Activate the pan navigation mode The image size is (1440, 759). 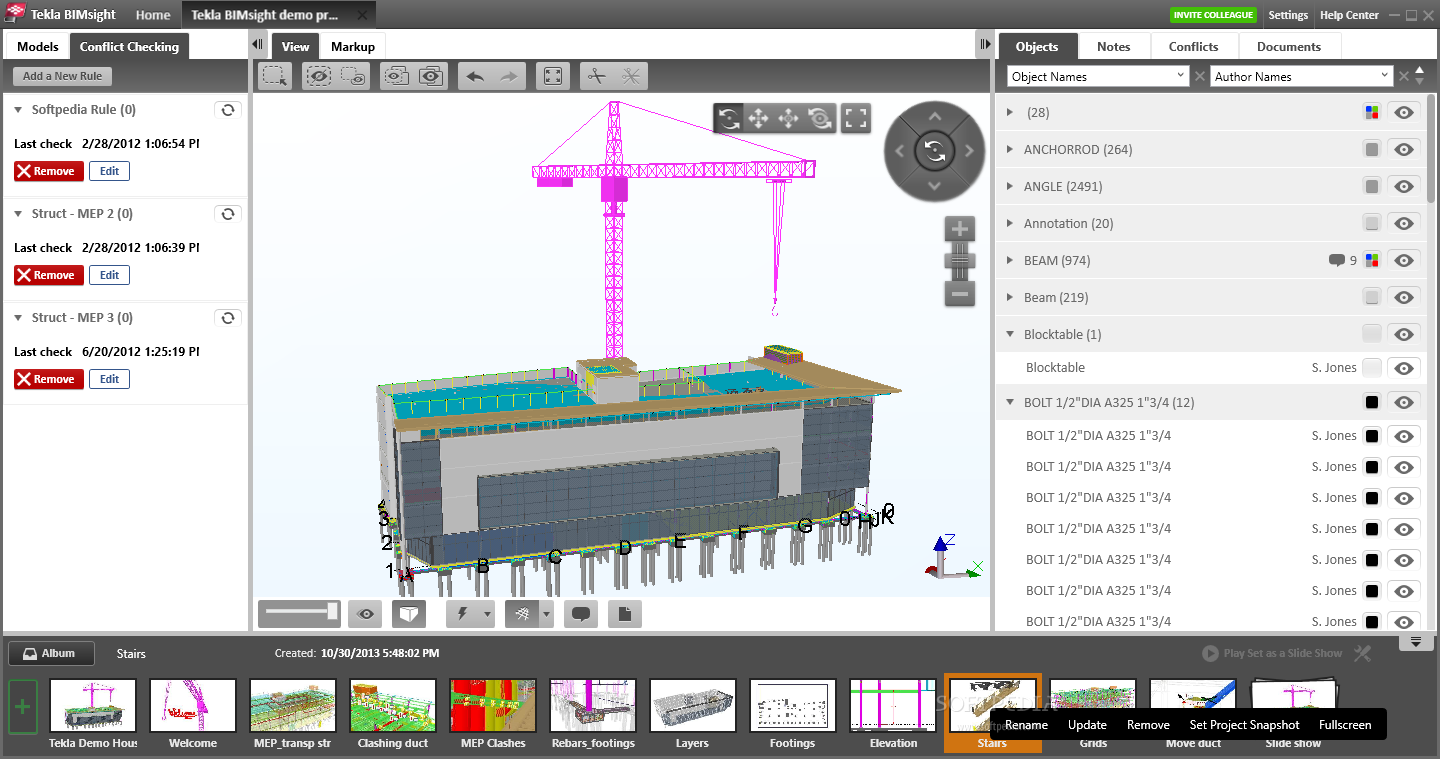(759, 119)
